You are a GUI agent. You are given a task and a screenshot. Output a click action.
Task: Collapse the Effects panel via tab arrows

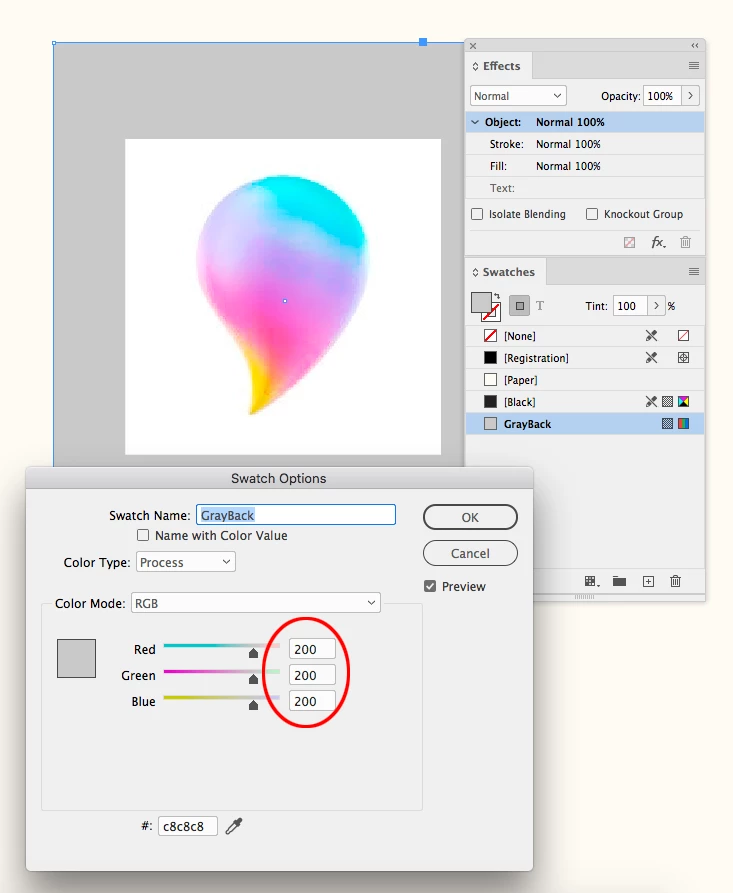click(x=475, y=67)
